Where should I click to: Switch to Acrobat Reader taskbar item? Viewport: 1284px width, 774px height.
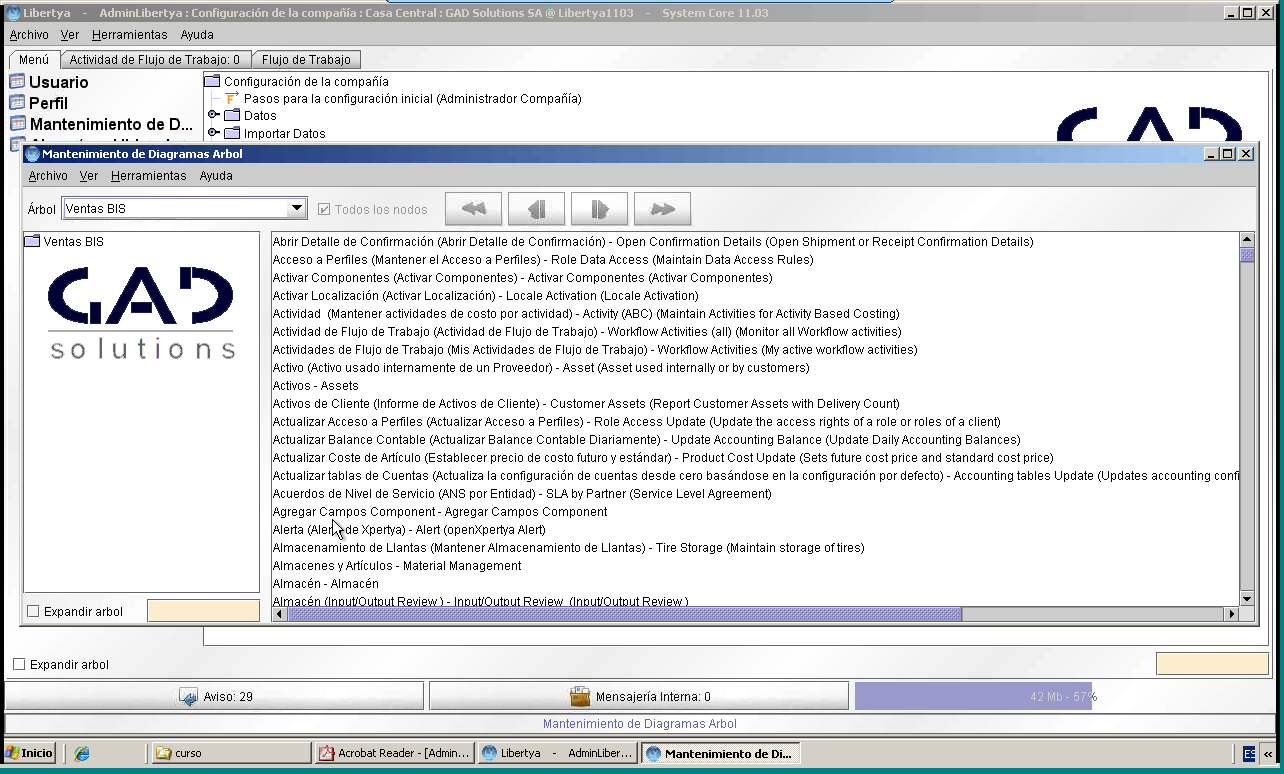coord(394,753)
